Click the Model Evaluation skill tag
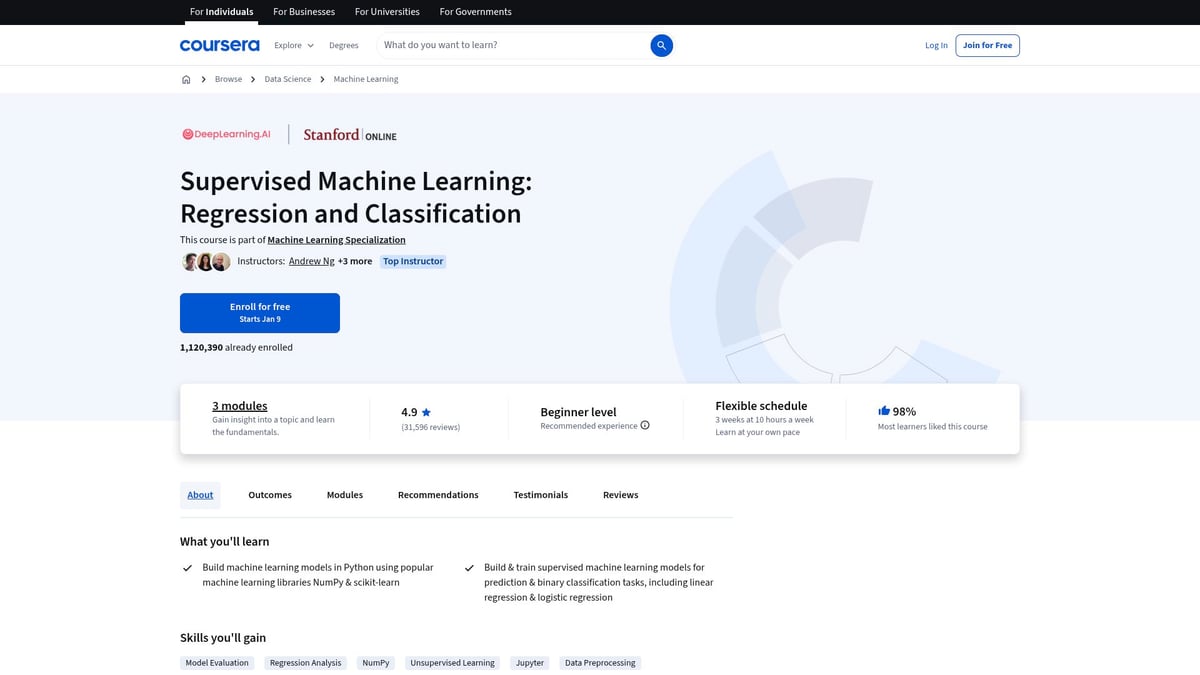1200x675 pixels. (x=216, y=663)
